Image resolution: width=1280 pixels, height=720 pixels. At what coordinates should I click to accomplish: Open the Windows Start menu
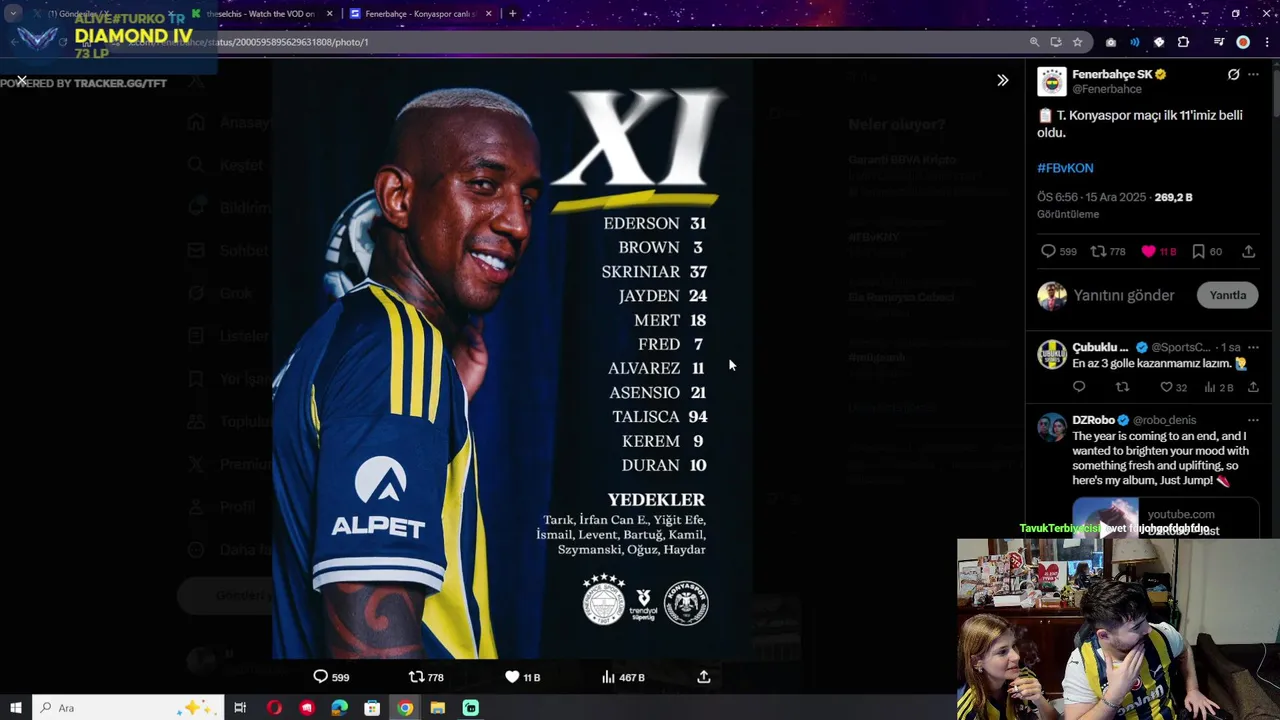point(15,708)
